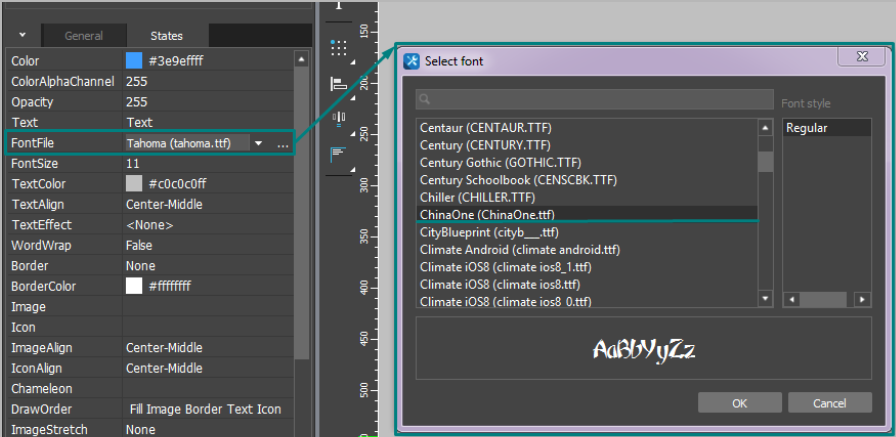Screen dimensions: 896x437
Task: Click the empty Image property field
Action: [x=208, y=307]
